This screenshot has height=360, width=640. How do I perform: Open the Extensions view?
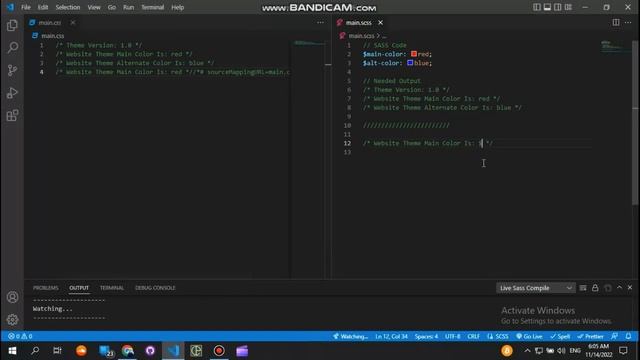(12, 116)
